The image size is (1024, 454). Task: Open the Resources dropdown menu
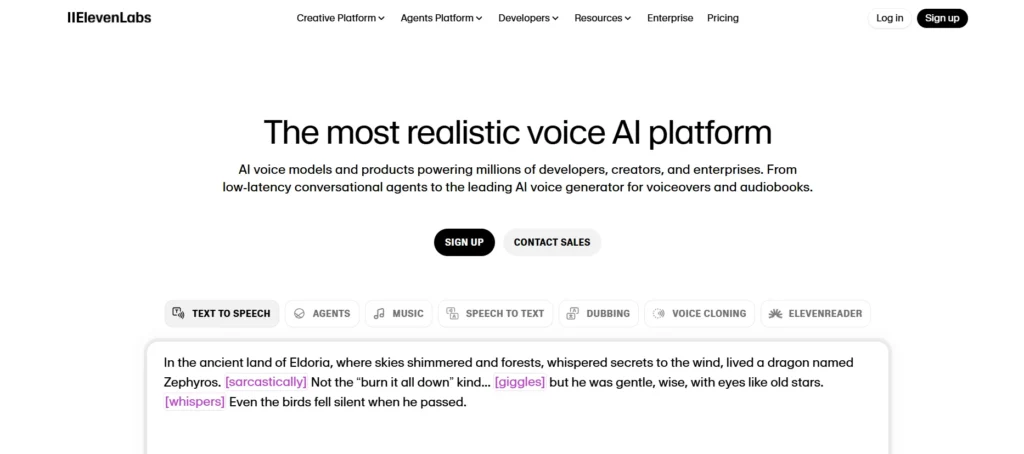[603, 18]
